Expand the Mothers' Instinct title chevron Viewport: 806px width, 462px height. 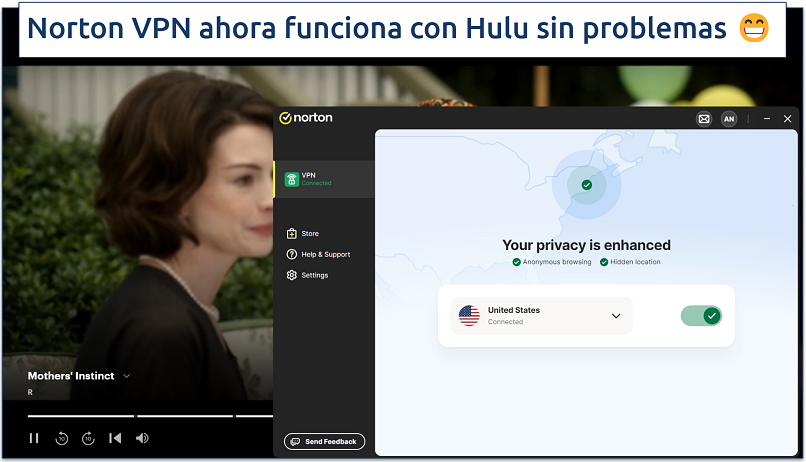pos(126,376)
